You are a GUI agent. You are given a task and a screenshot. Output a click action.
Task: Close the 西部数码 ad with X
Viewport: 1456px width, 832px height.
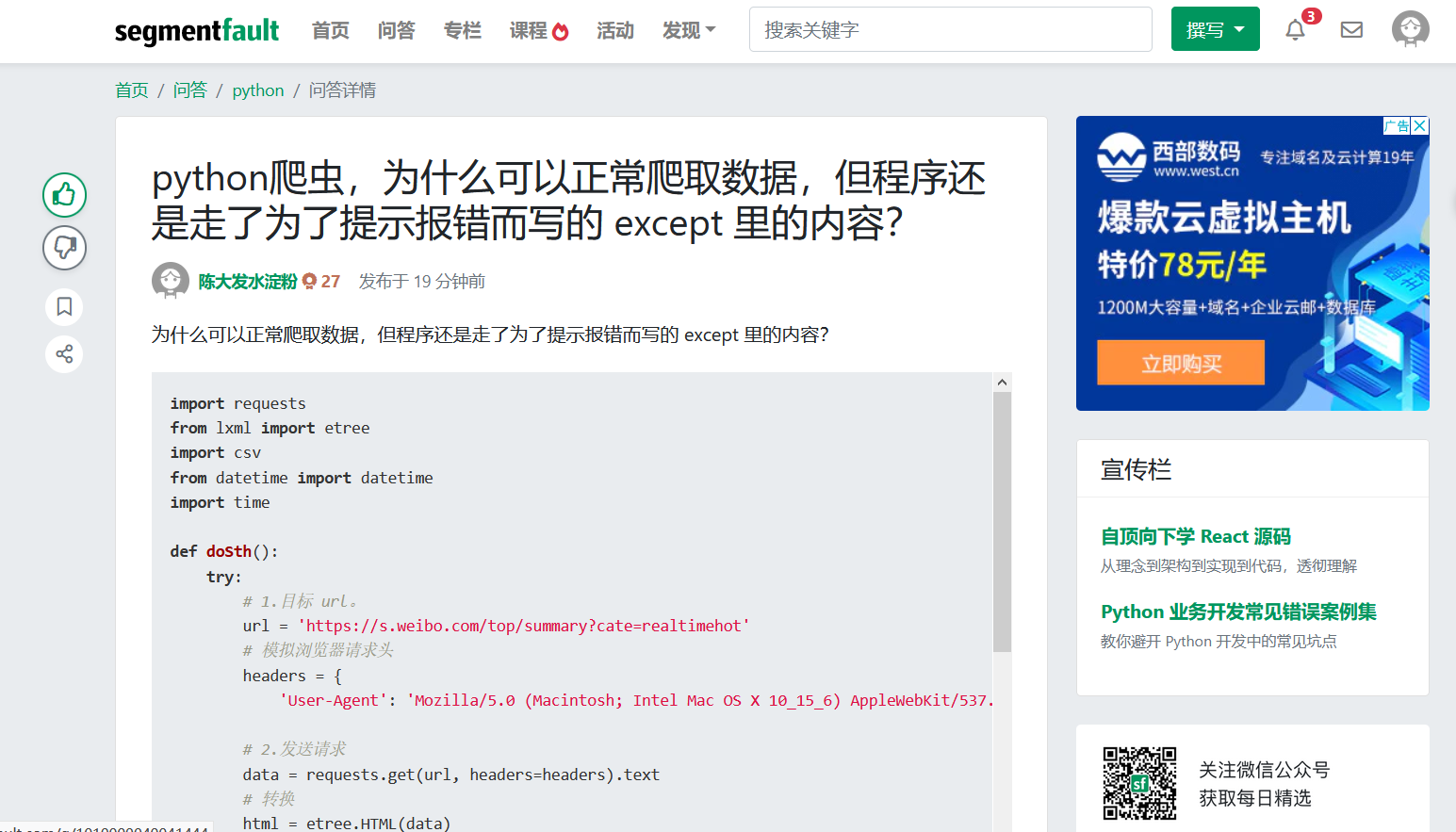coord(1420,125)
